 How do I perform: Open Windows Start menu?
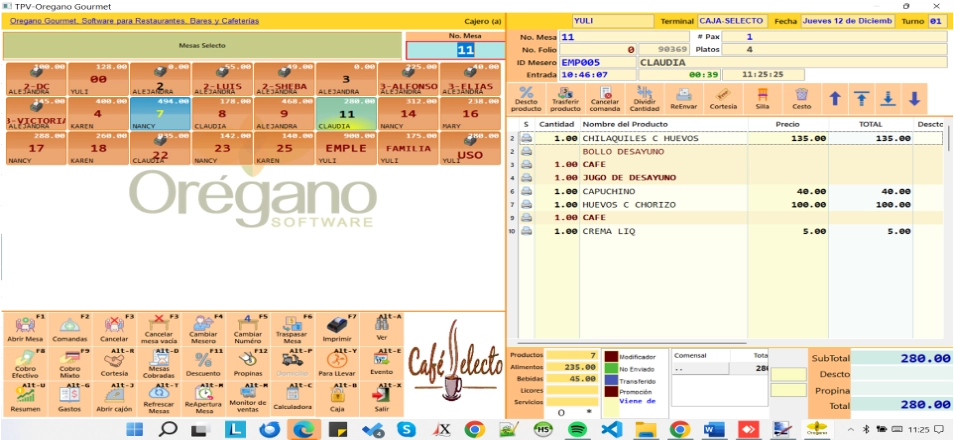(x=134, y=429)
